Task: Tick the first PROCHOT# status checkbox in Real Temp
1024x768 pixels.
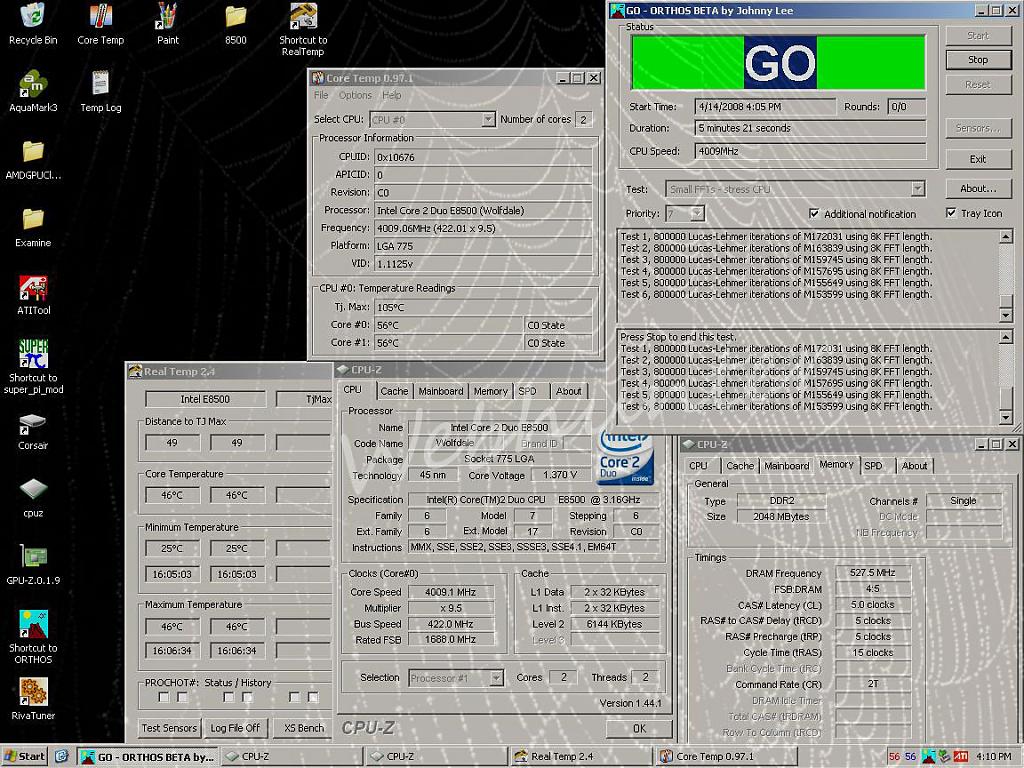Action: 164,697
